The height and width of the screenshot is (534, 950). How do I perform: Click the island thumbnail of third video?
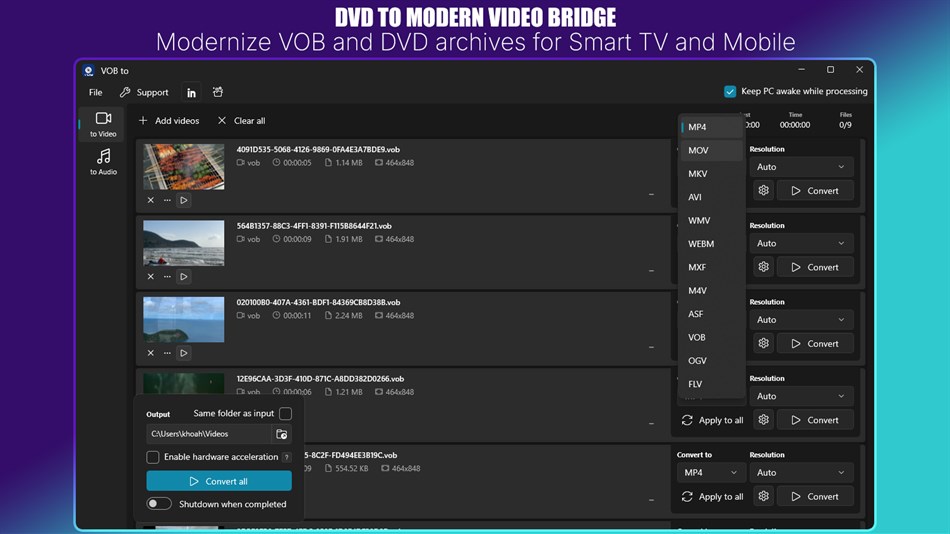click(x=184, y=319)
